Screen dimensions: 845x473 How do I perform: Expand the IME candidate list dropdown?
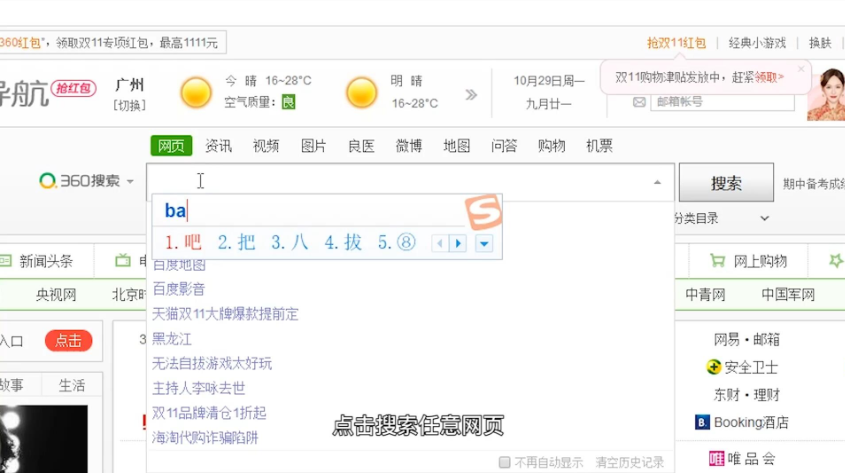pyautogui.click(x=484, y=243)
